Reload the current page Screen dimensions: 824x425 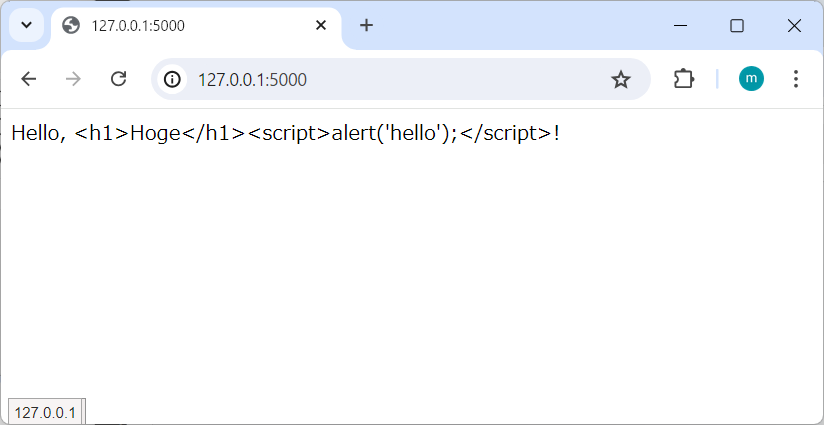[118, 79]
